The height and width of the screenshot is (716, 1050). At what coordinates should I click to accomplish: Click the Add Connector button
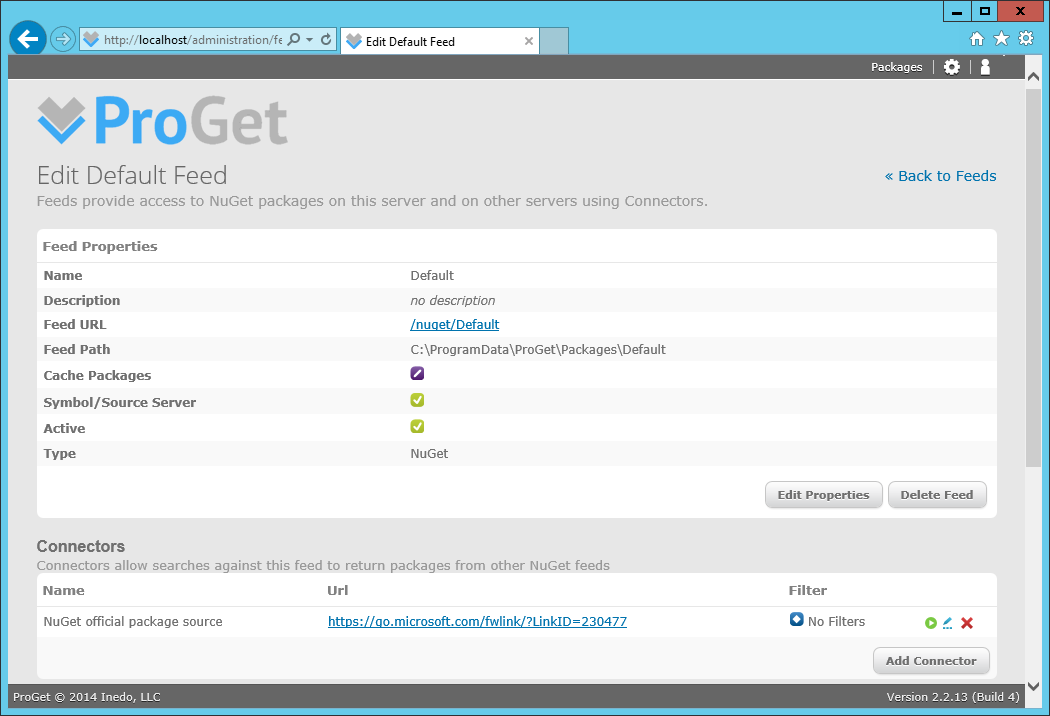coord(931,661)
